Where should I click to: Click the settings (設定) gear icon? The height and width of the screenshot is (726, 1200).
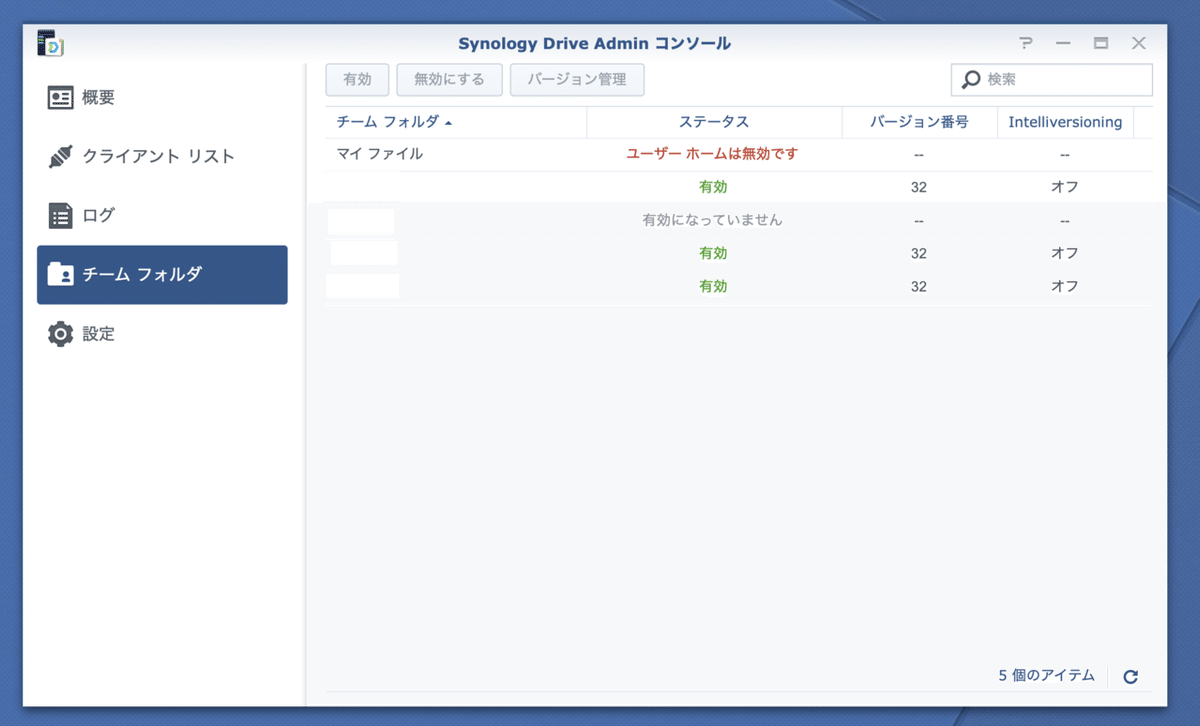pyautogui.click(x=61, y=334)
